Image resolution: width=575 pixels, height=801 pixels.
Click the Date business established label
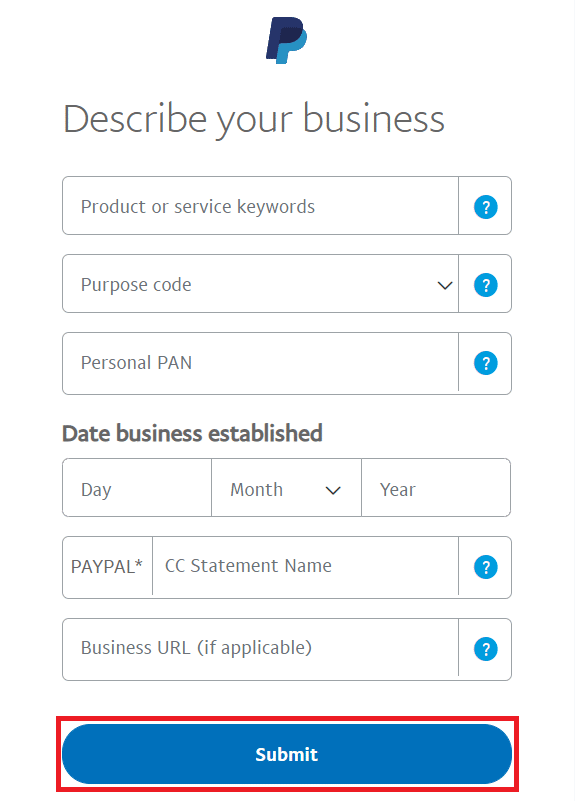point(192,433)
